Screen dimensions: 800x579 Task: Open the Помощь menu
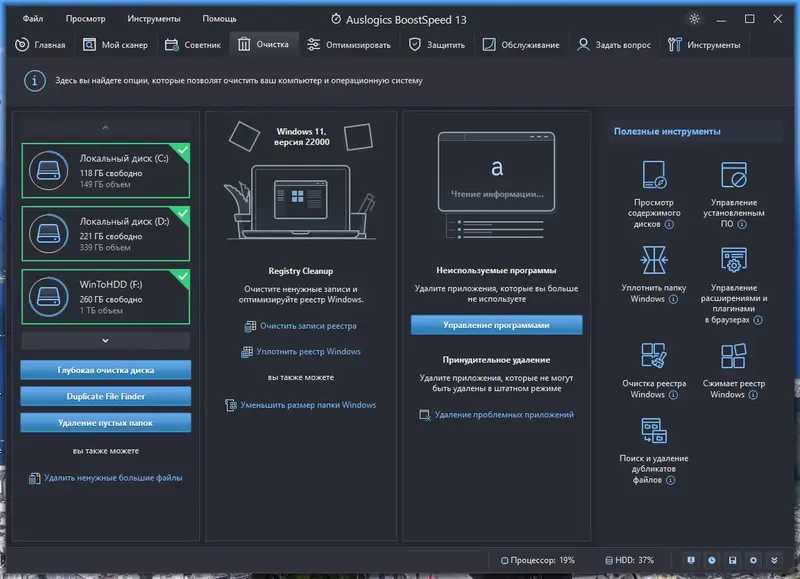219,19
